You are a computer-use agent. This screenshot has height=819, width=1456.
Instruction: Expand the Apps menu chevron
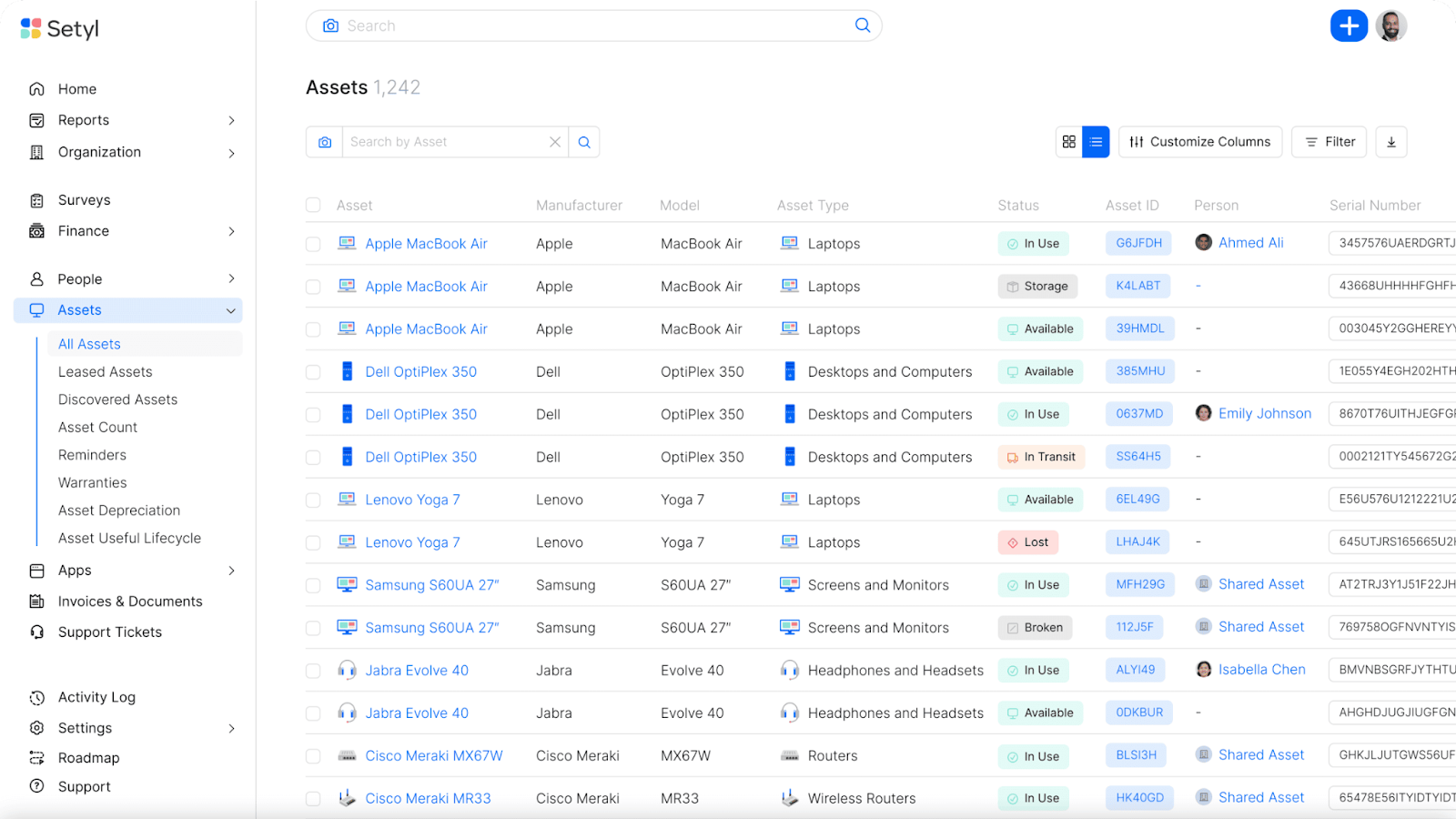tap(231, 571)
